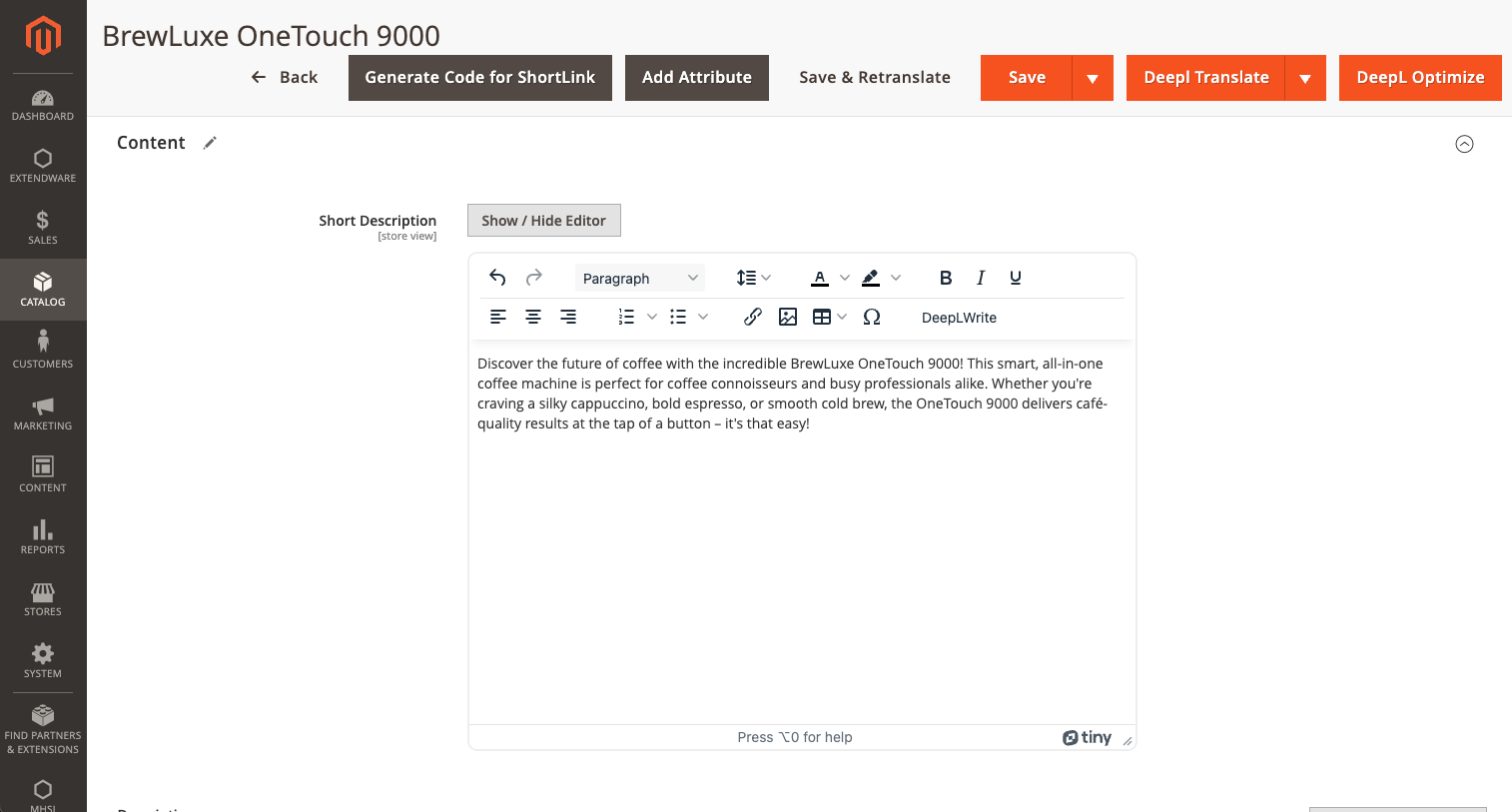Click Generate Code for ShortLink
The image size is (1512, 812).
pyautogui.click(x=480, y=78)
